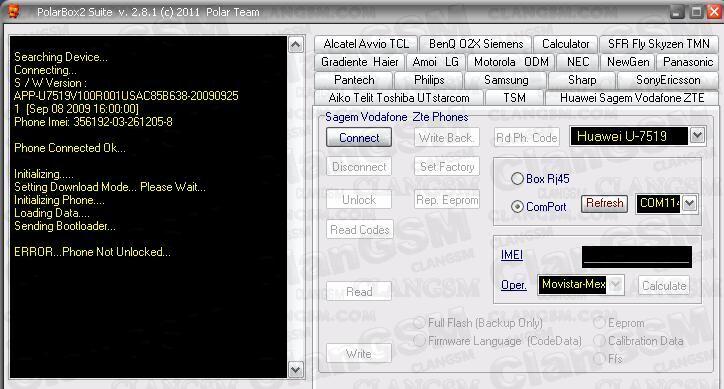This screenshot has height=389, width=724.
Task: Click the Connect button
Action: click(359, 138)
